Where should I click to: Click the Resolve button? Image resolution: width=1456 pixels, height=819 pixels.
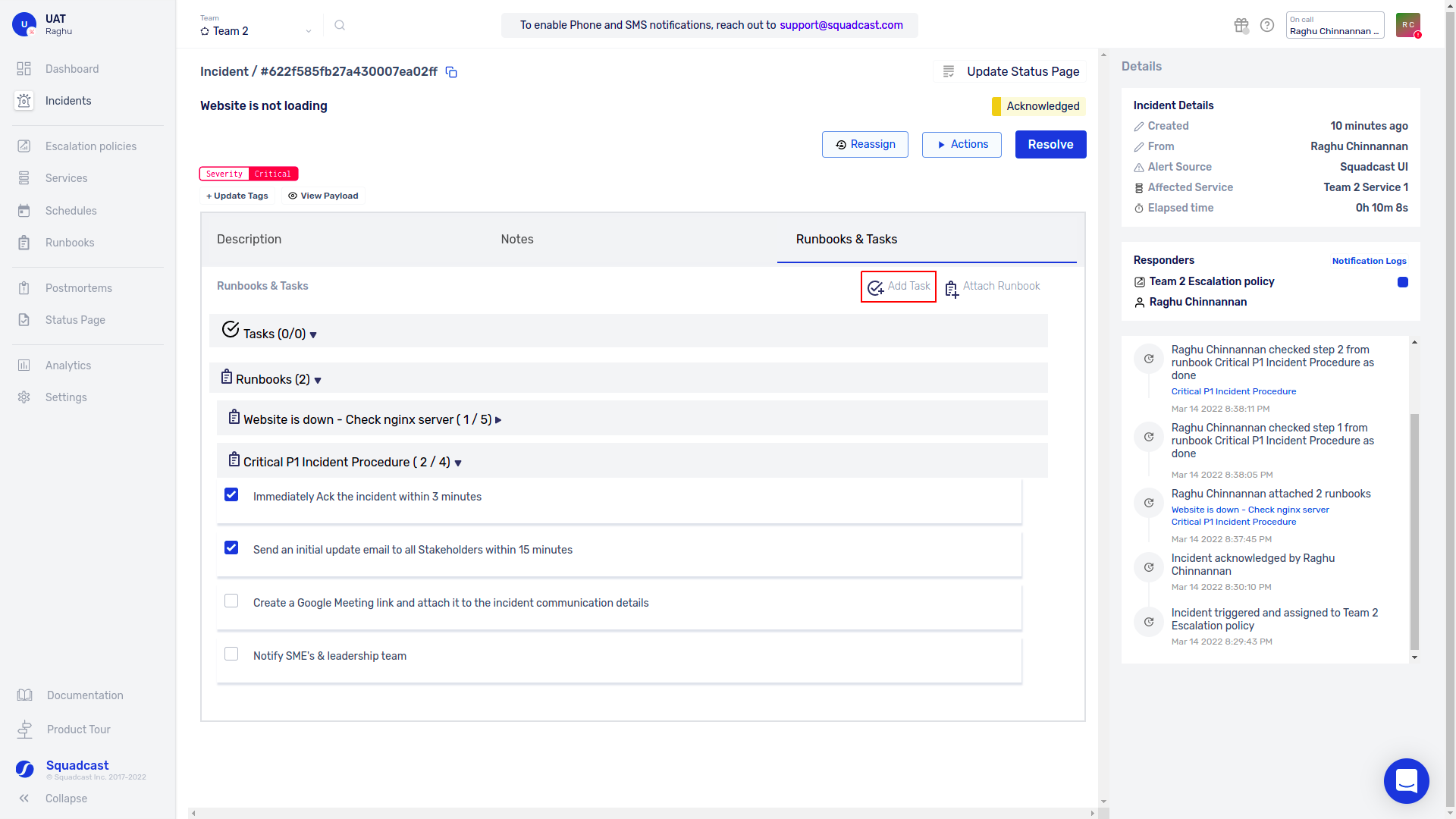(1050, 145)
